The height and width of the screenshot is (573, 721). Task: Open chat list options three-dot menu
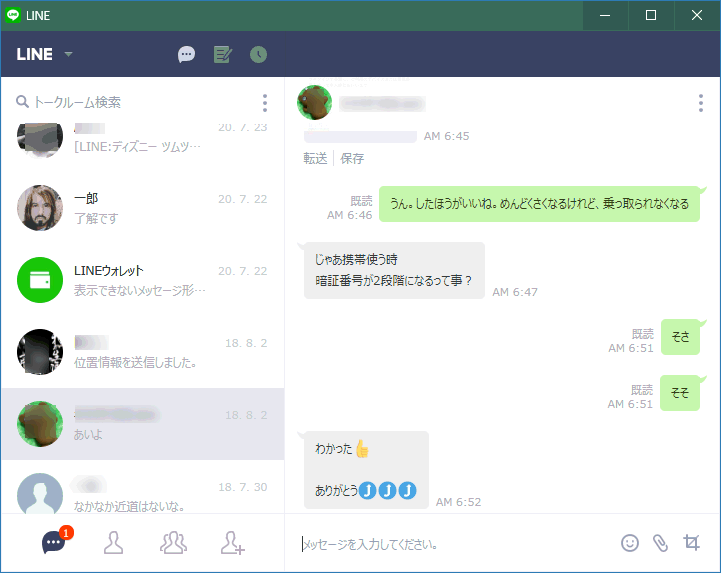(x=265, y=103)
